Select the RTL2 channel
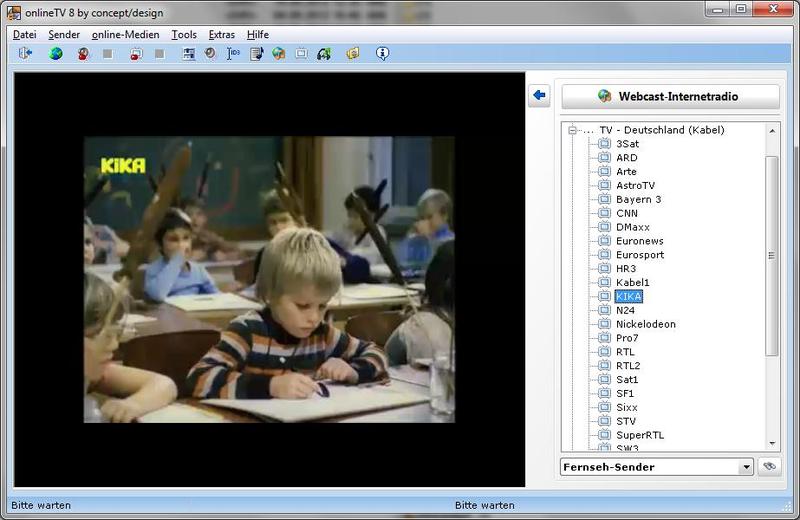Viewport: 800px width, 520px height. [628, 365]
